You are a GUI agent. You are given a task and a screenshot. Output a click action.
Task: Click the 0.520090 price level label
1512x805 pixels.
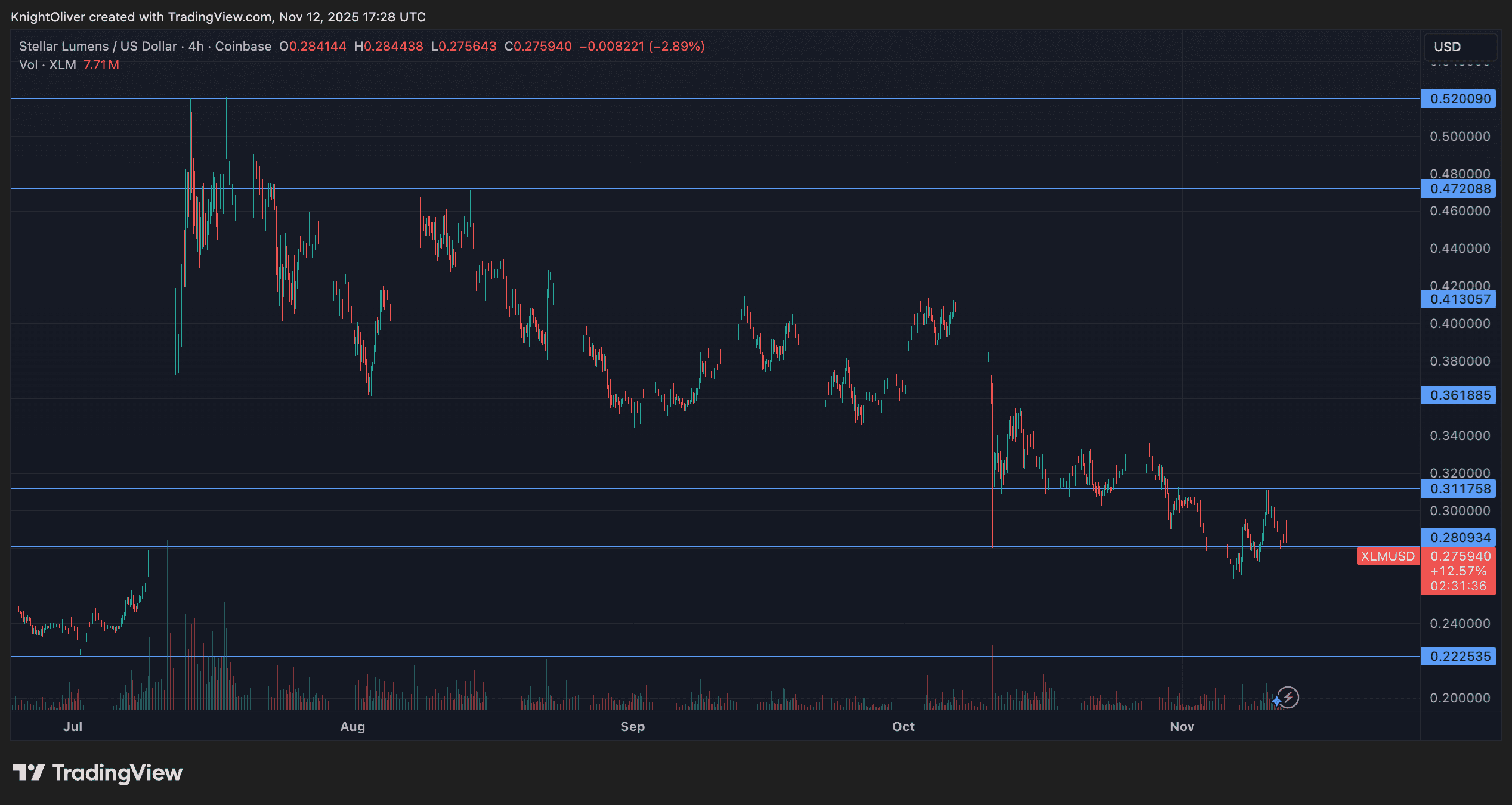pos(1459,98)
